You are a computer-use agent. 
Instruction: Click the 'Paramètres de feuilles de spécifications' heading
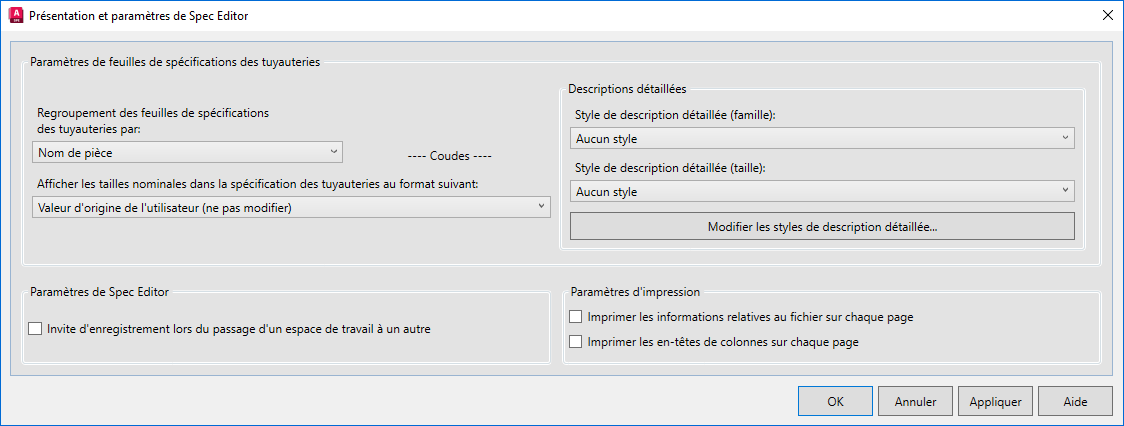click(x=175, y=62)
